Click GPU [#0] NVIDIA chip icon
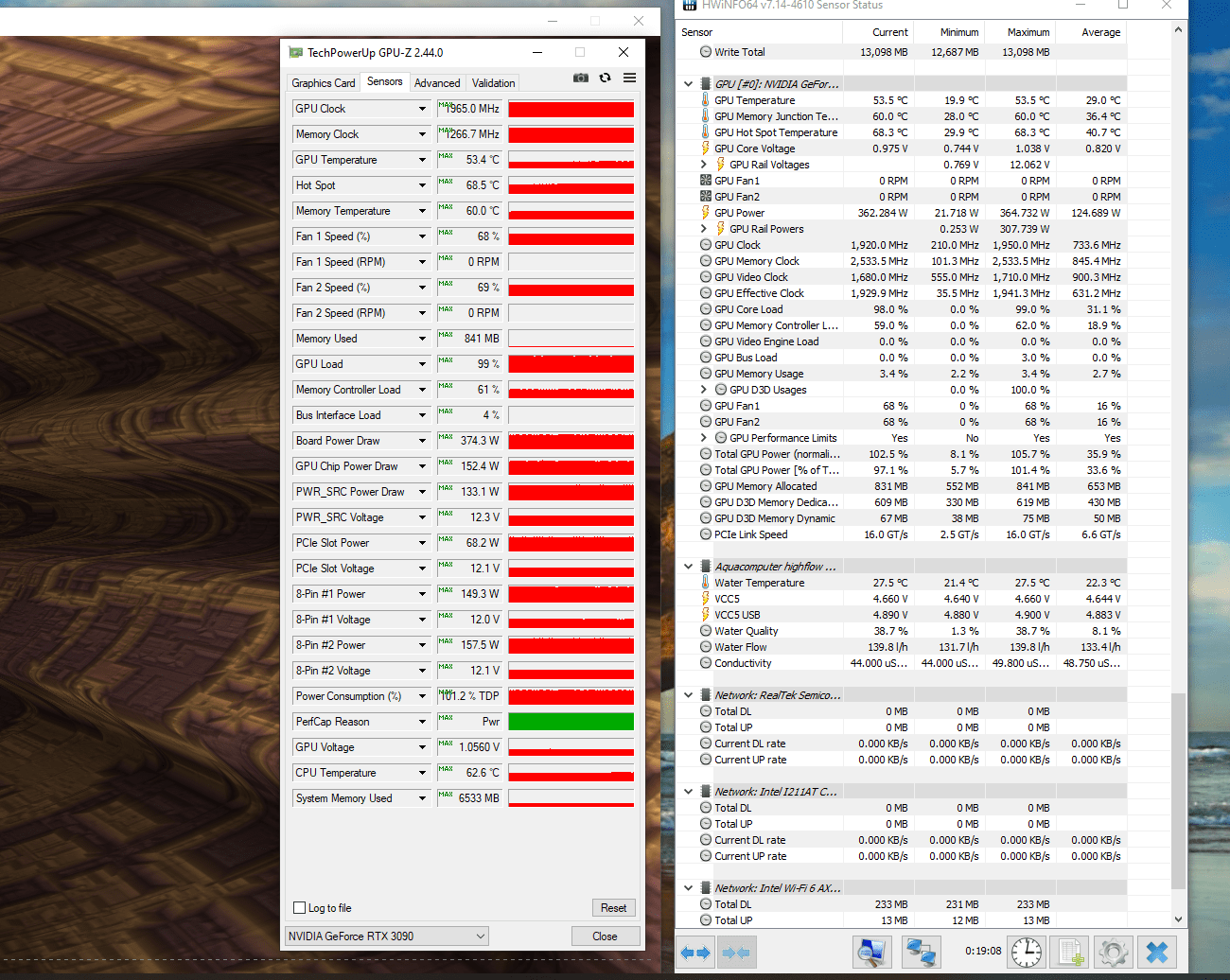The image size is (1230, 980). pos(706,84)
